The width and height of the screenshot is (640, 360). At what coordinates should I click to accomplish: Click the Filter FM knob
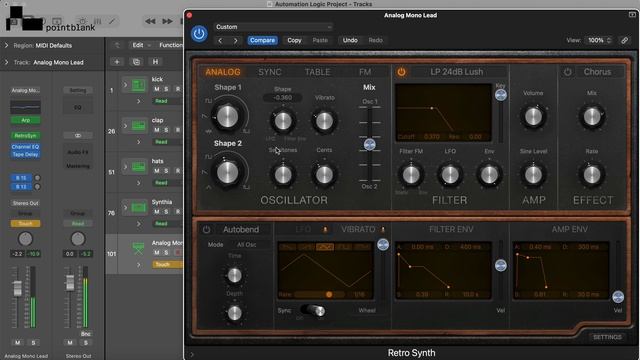411,175
